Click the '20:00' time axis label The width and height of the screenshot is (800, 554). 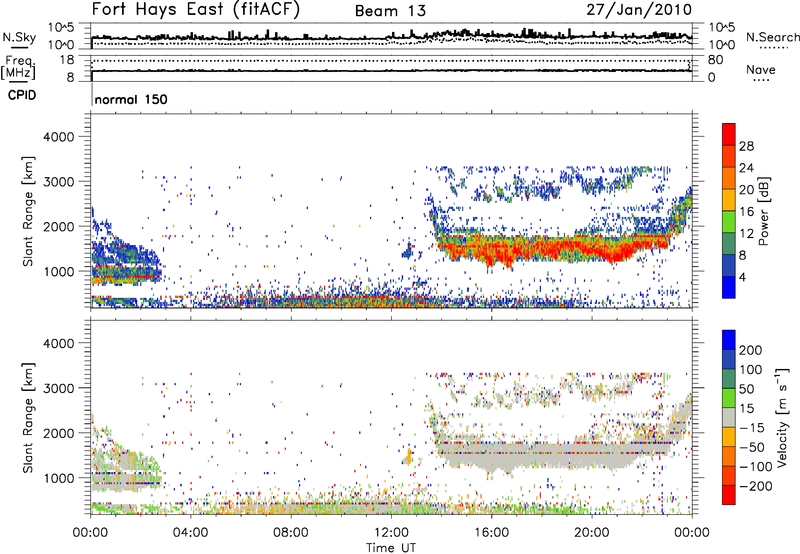[x=591, y=533]
